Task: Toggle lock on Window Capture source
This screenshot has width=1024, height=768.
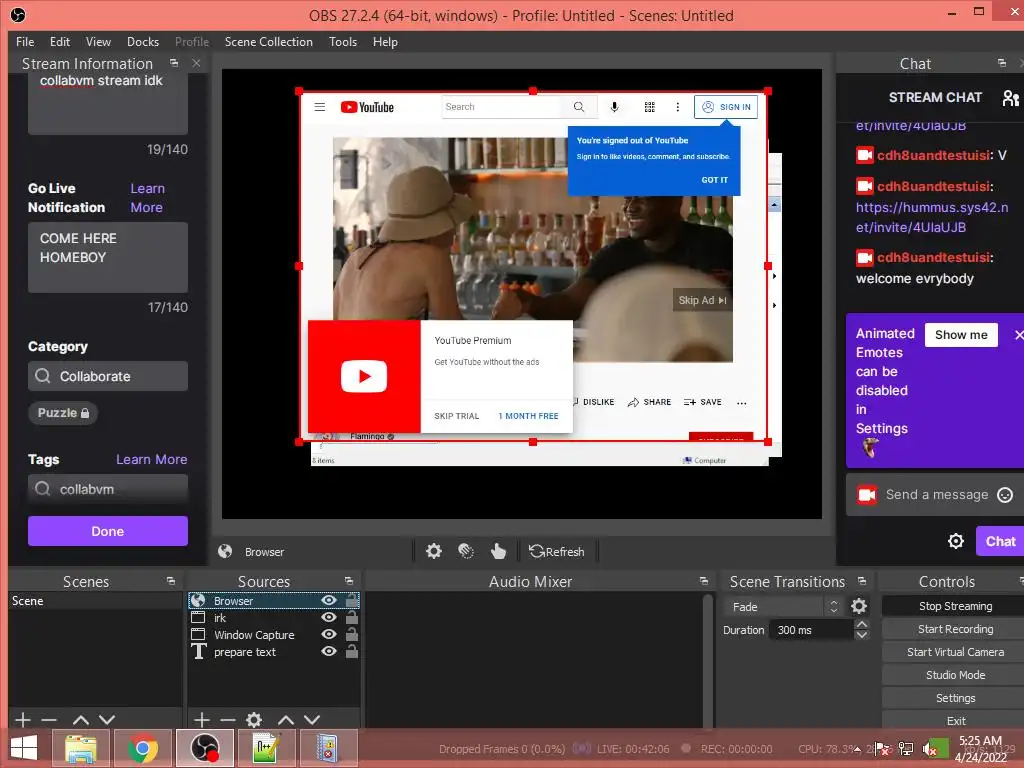Action: 351,633
